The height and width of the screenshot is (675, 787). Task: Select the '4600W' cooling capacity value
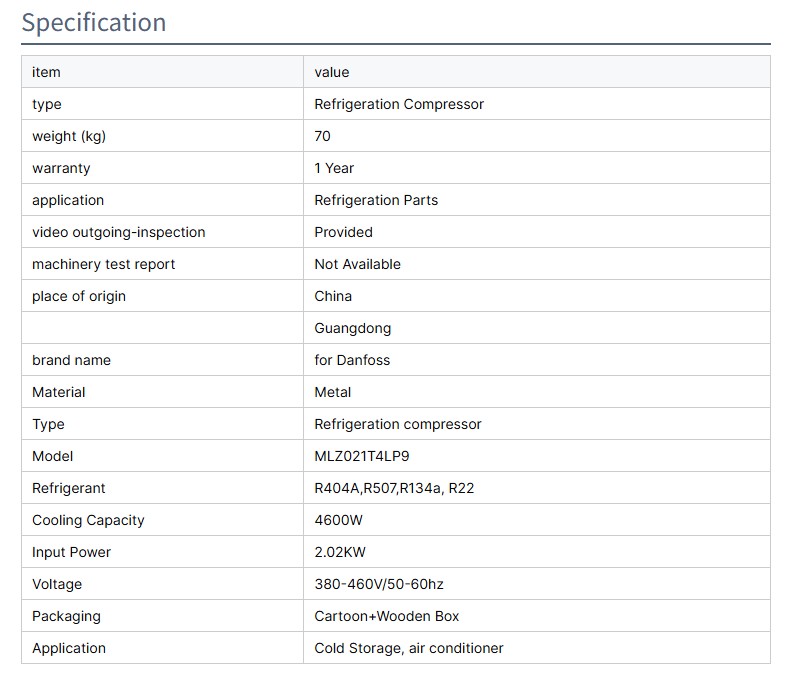(338, 520)
